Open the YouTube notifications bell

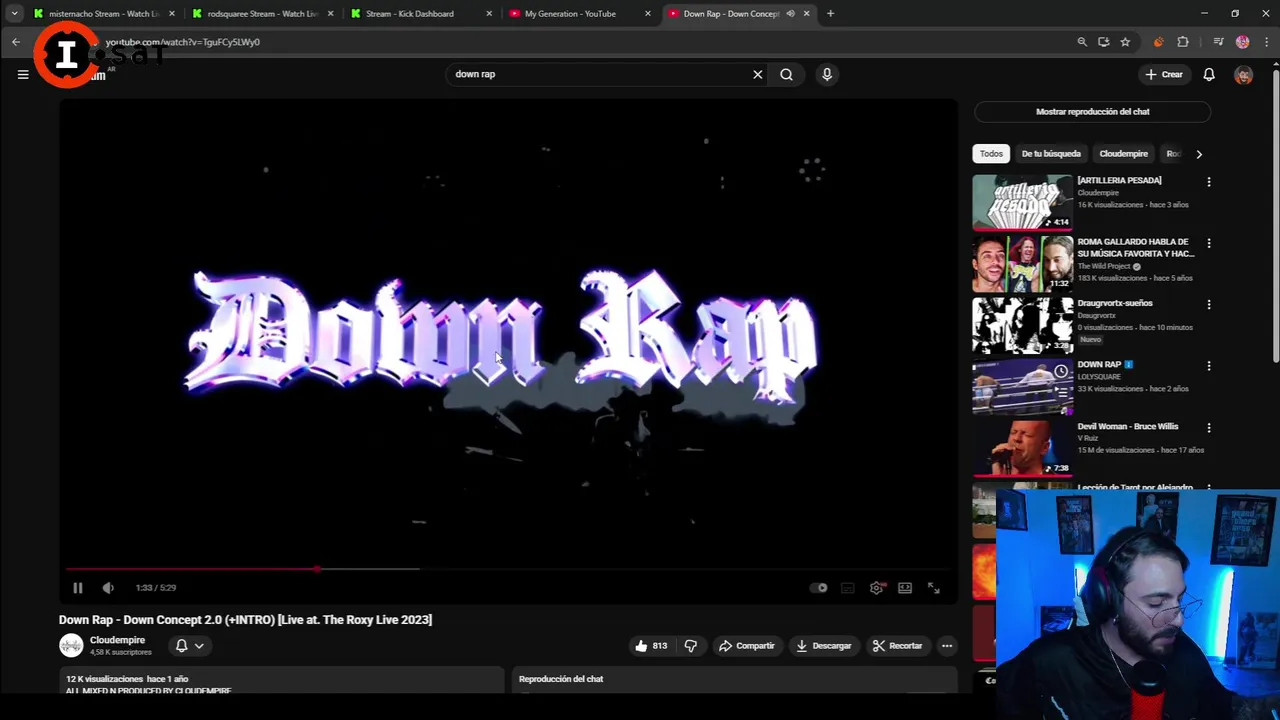point(1209,74)
